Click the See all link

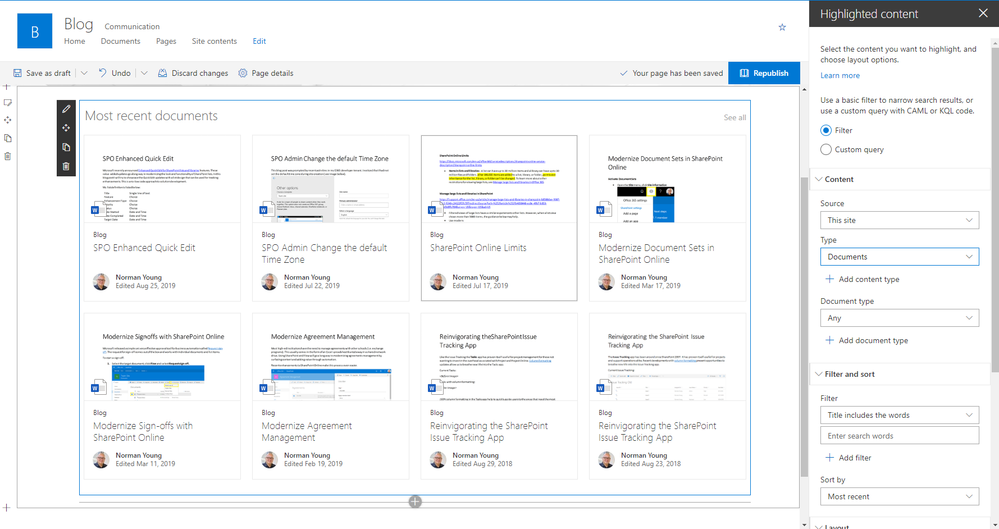[x=735, y=117]
